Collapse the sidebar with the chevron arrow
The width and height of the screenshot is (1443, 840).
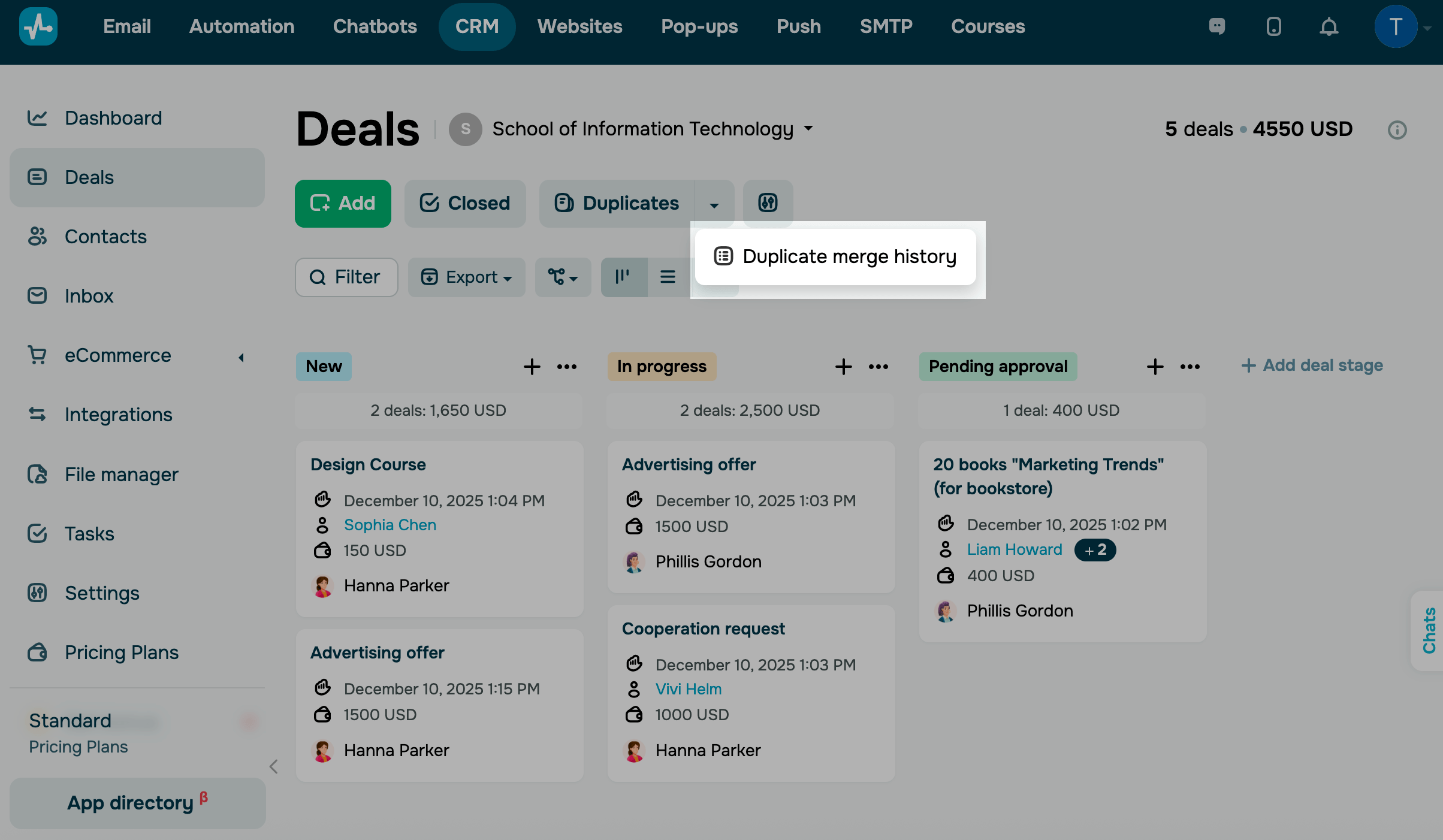tap(274, 766)
